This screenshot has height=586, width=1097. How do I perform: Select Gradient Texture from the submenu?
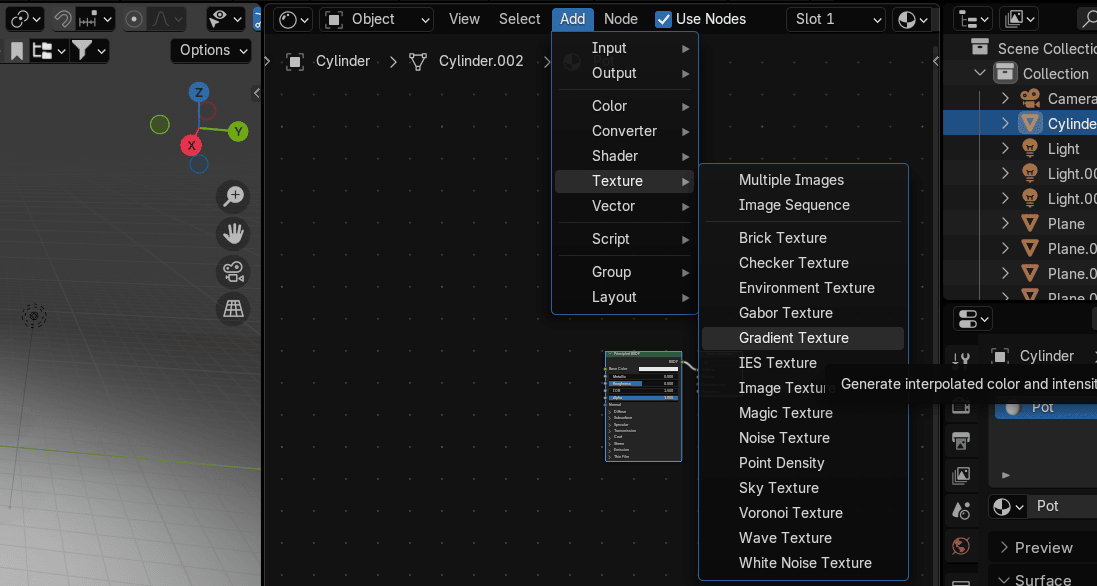pos(794,338)
